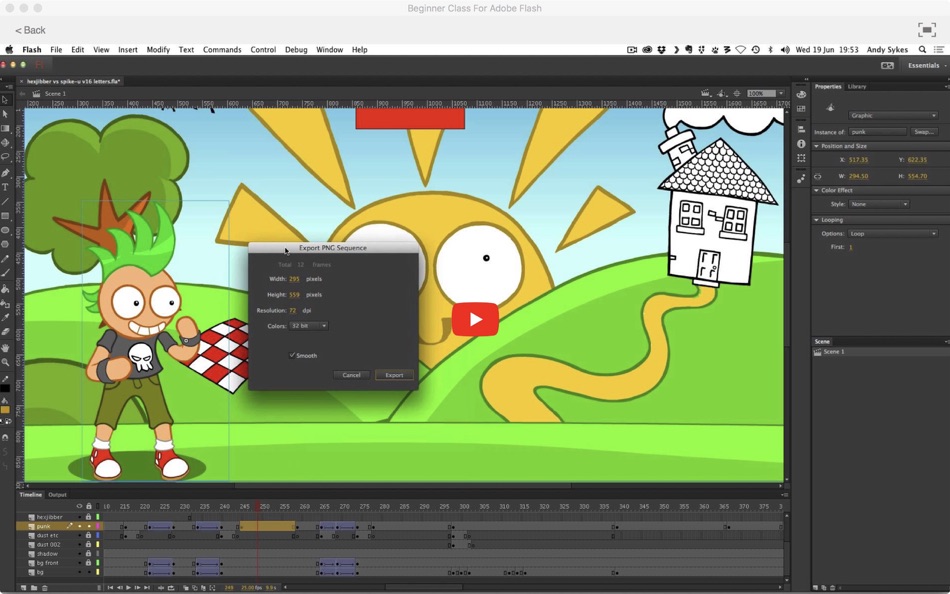Open the Info panel icon
Screen dimensions: 950x594
pyautogui.click(x=801, y=144)
